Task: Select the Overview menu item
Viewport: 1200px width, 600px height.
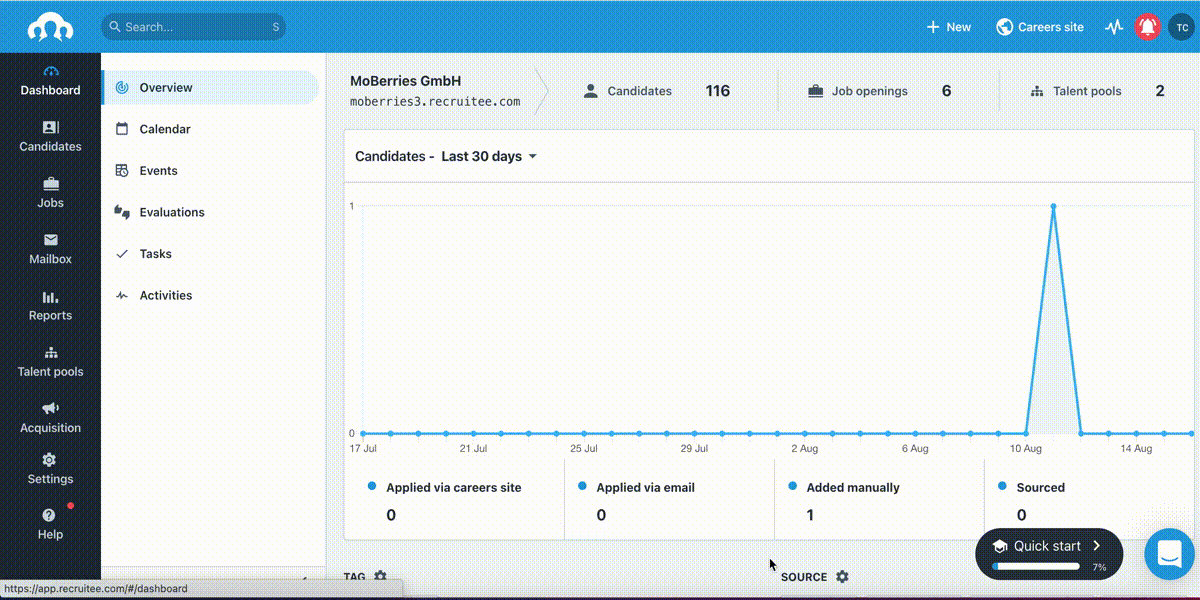Action: [x=210, y=88]
